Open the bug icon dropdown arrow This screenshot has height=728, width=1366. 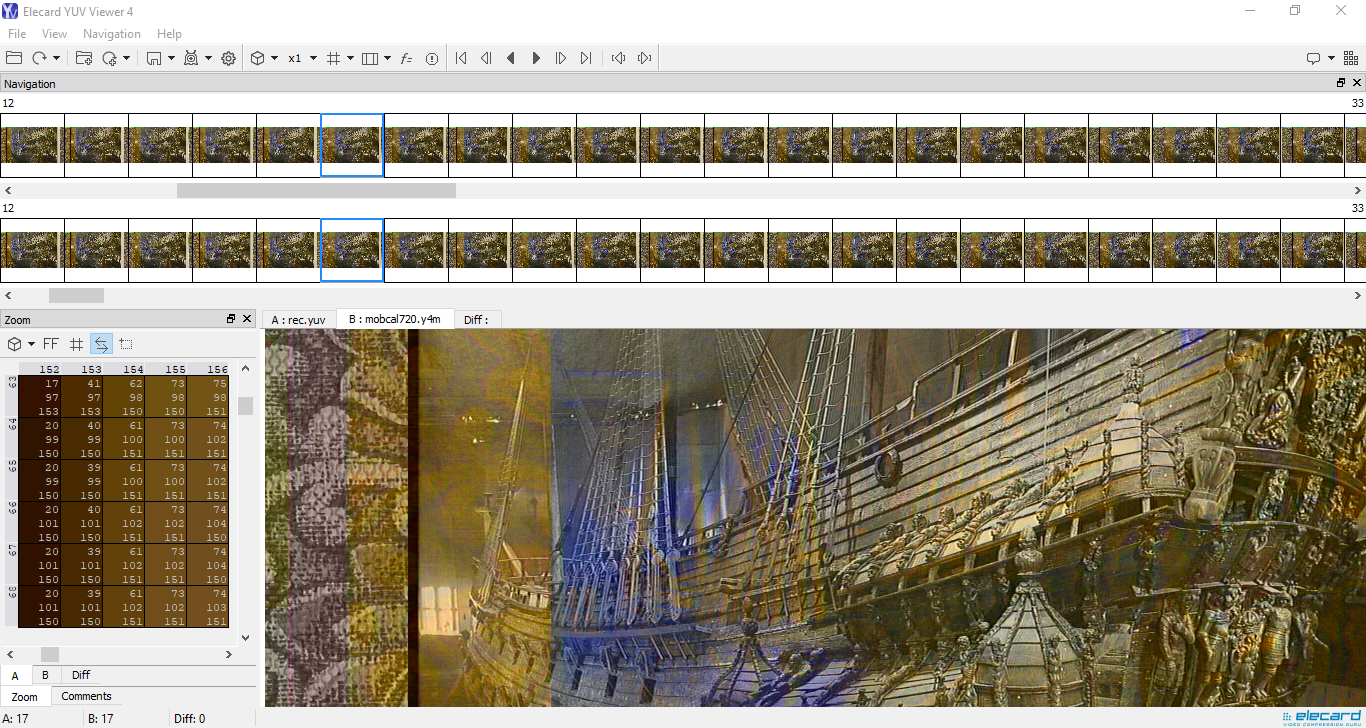pyautogui.click(x=208, y=58)
